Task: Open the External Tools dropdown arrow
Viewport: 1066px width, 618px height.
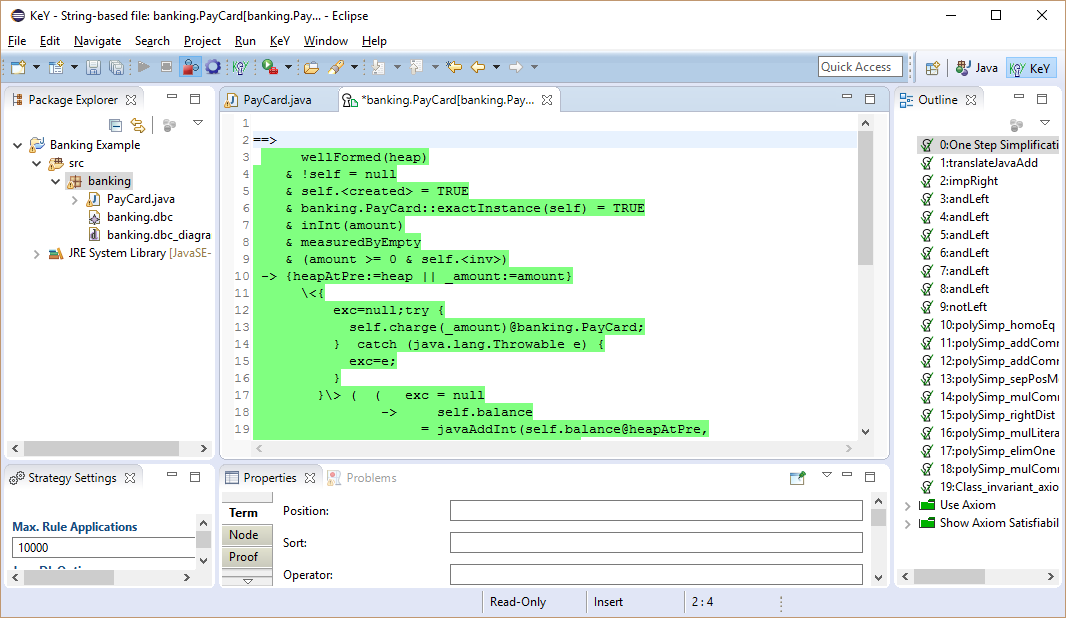Action: [x=288, y=67]
